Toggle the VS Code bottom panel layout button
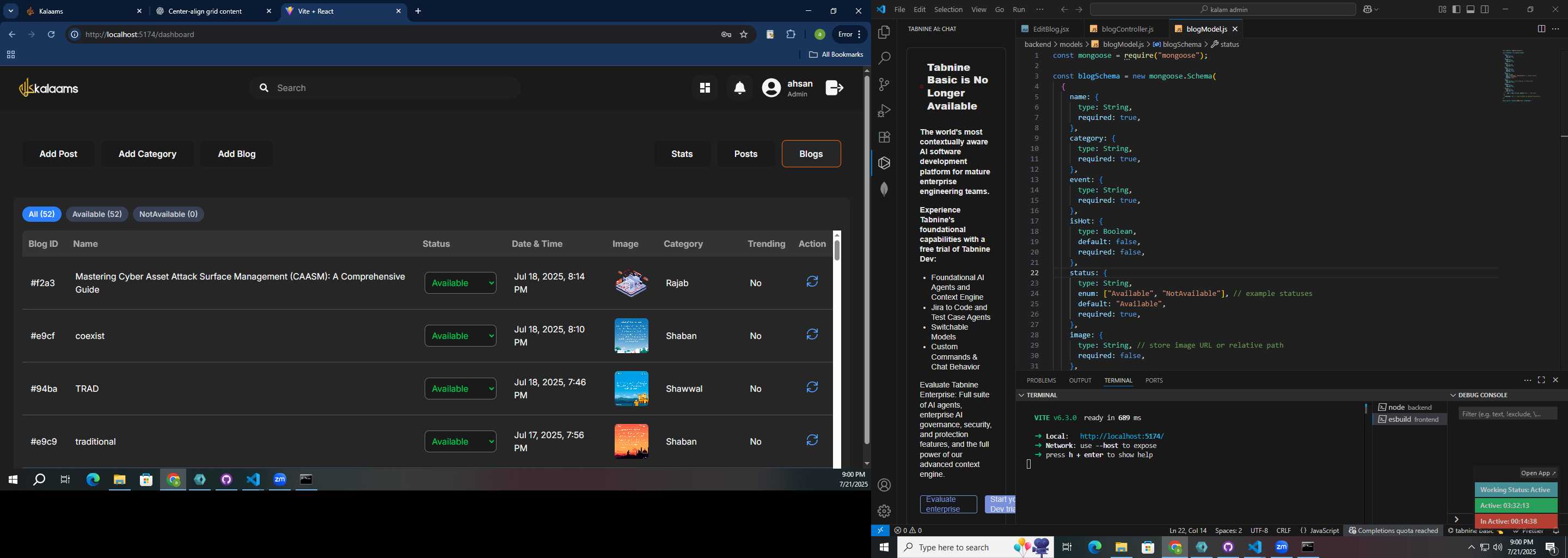This screenshot has width=1568, height=558. coord(1471,9)
